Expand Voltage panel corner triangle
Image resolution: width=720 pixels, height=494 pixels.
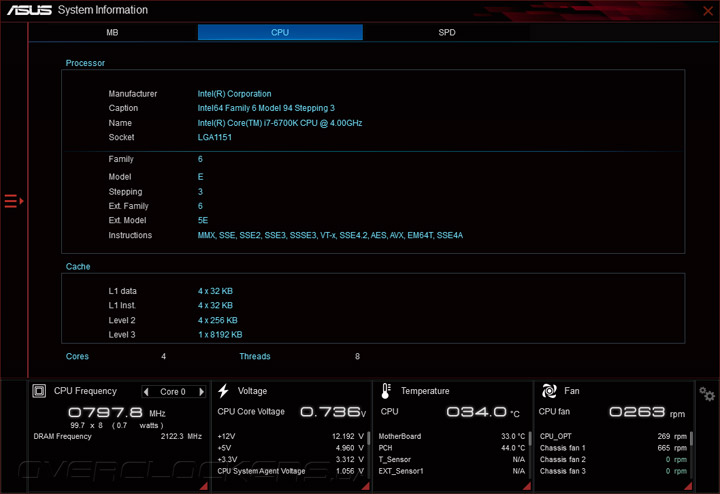366,486
